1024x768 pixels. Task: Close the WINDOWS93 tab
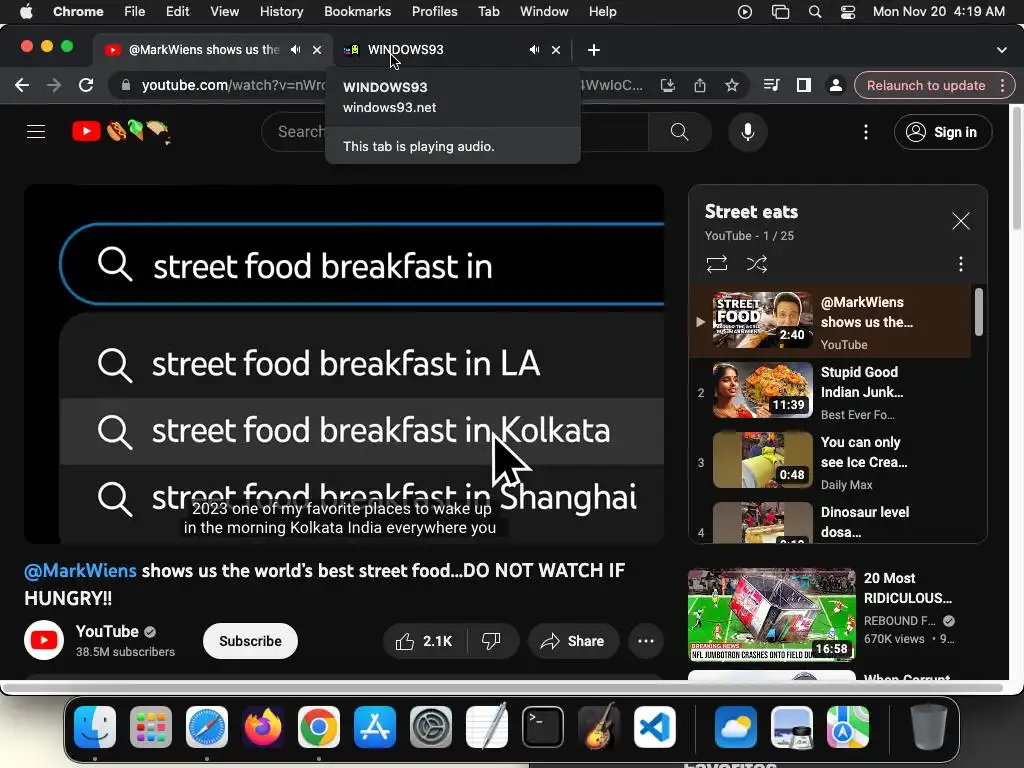tap(556, 50)
